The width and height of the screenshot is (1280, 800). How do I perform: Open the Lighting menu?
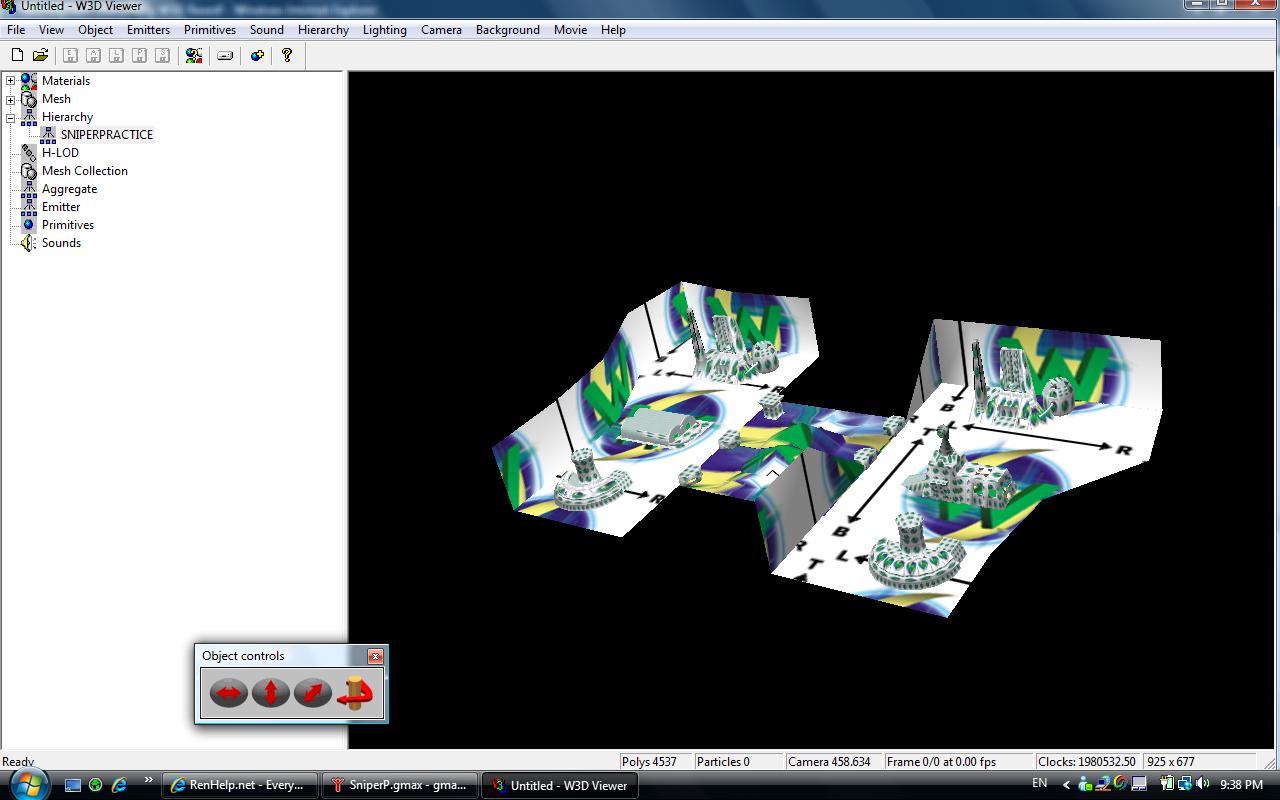(384, 30)
